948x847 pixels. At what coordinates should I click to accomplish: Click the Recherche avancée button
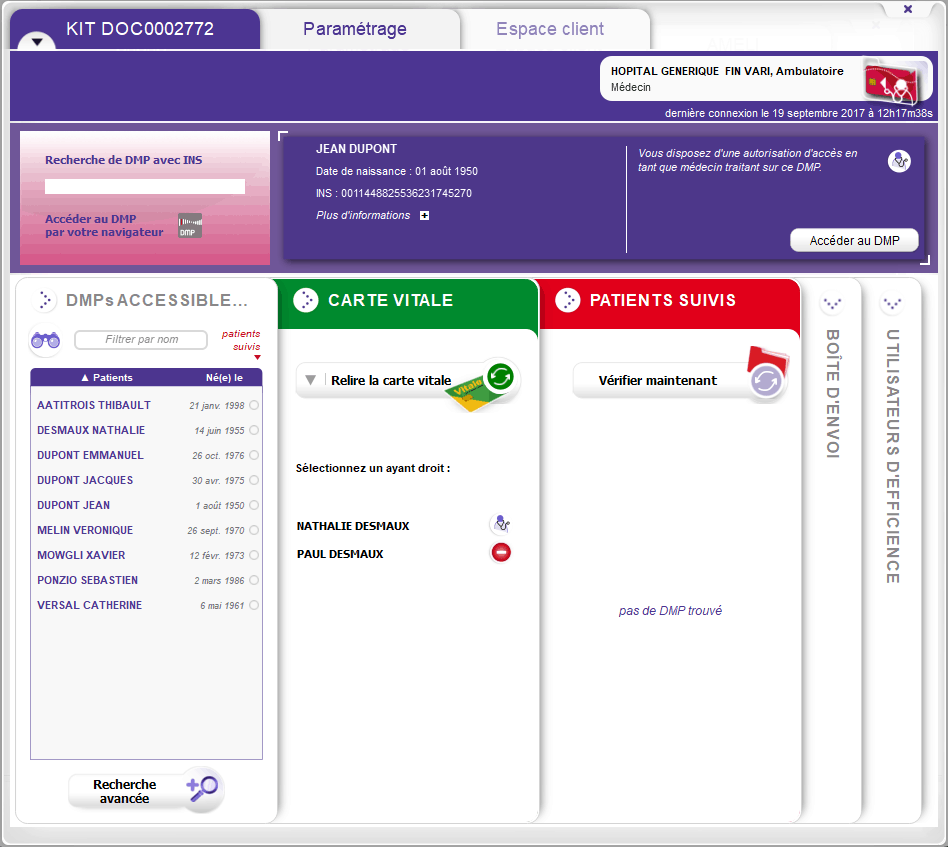pos(145,791)
